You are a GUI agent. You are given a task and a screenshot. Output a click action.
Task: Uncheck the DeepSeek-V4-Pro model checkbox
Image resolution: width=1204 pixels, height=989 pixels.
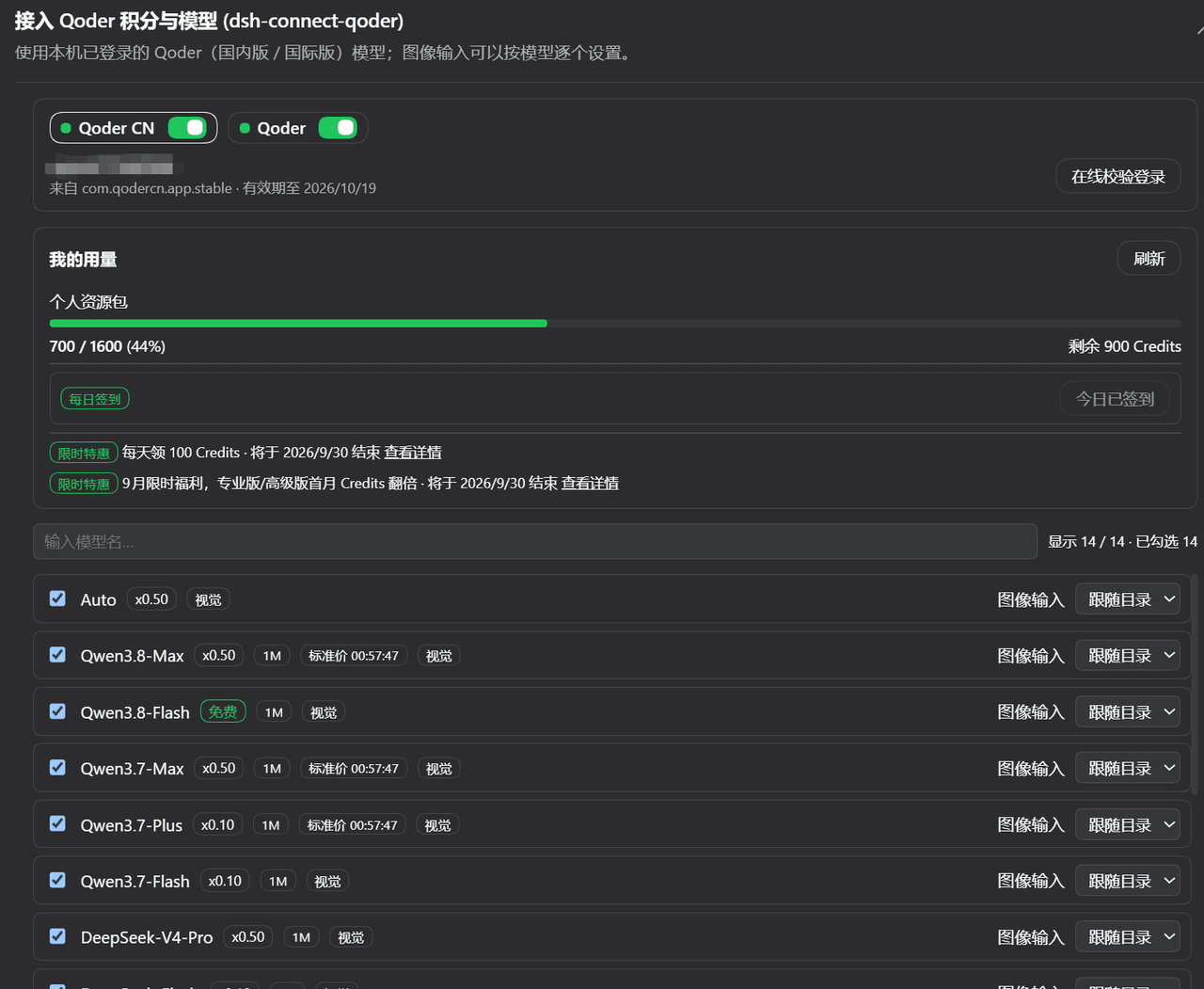pos(57,937)
